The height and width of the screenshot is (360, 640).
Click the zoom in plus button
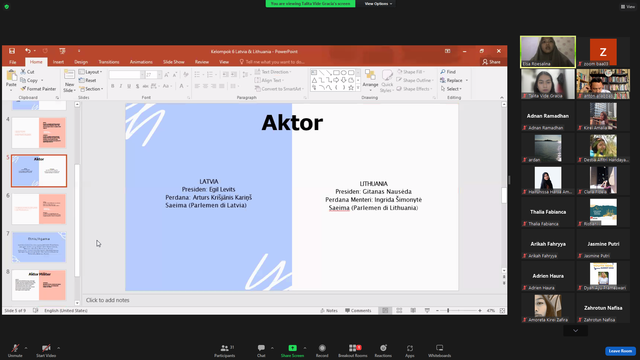[480, 311]
